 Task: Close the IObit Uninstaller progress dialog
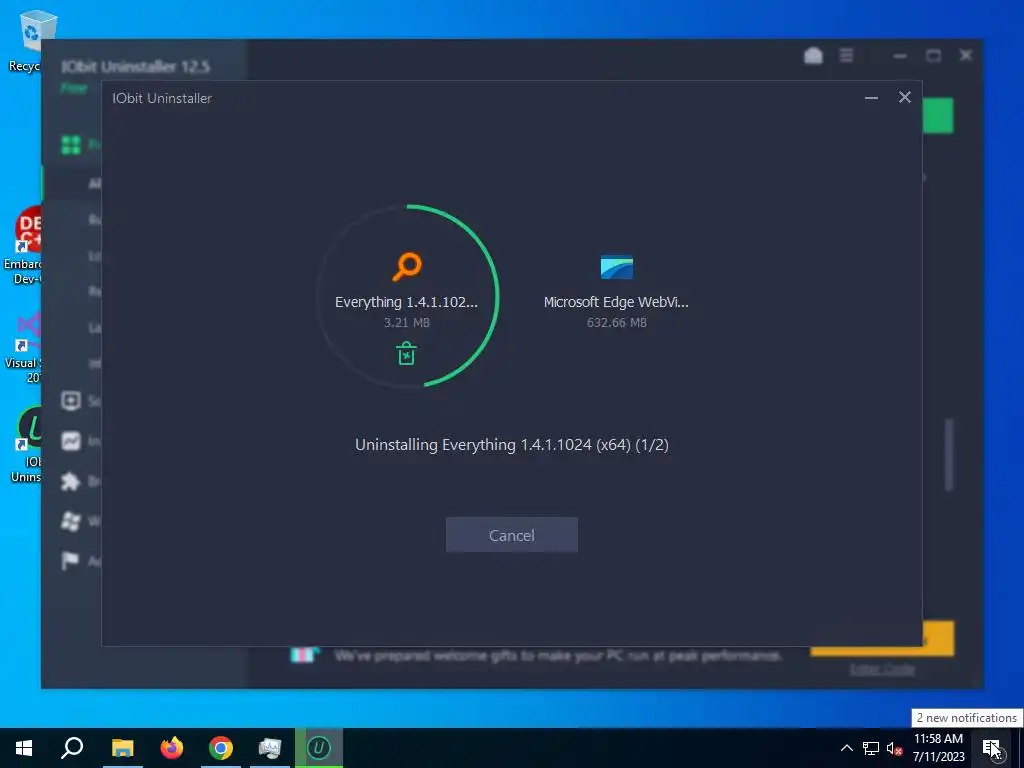coord(904,97)
